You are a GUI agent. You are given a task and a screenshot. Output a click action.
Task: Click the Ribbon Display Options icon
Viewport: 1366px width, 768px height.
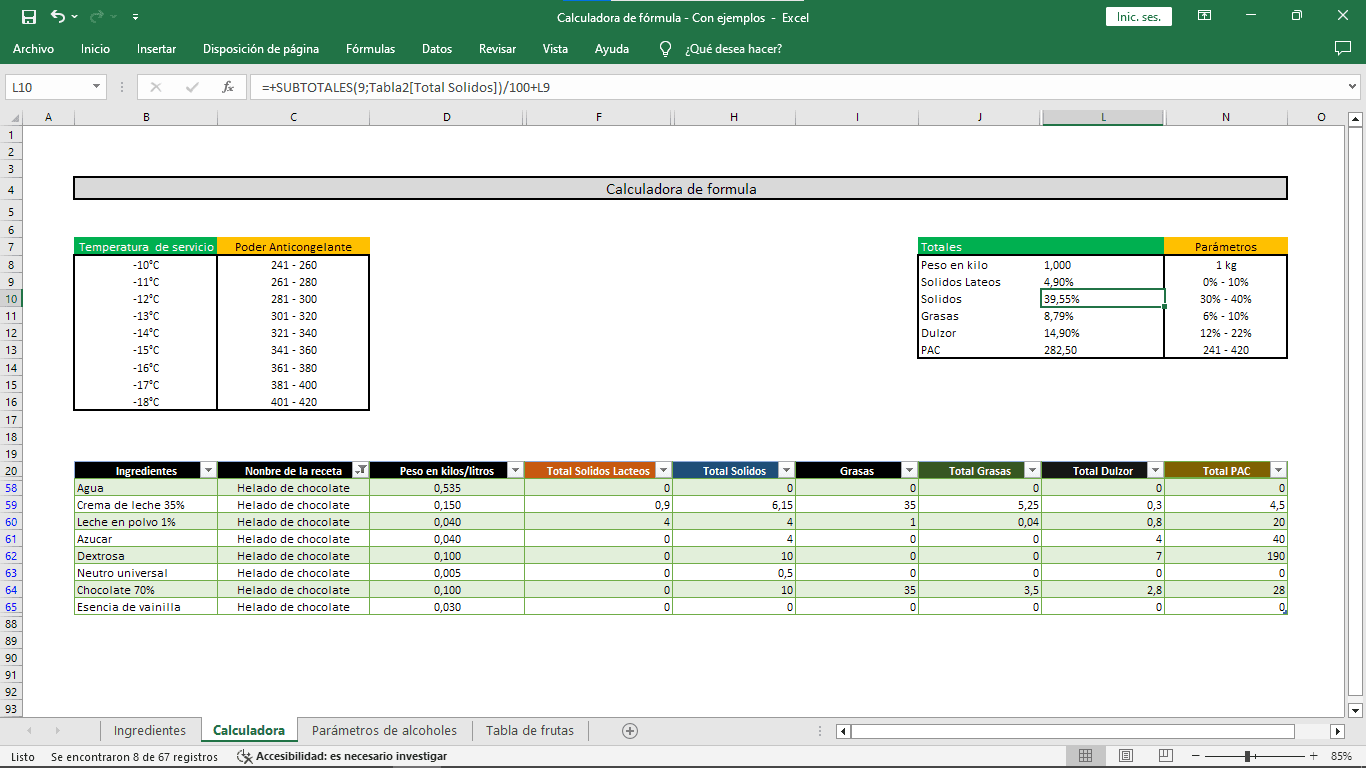(1205, 17)
